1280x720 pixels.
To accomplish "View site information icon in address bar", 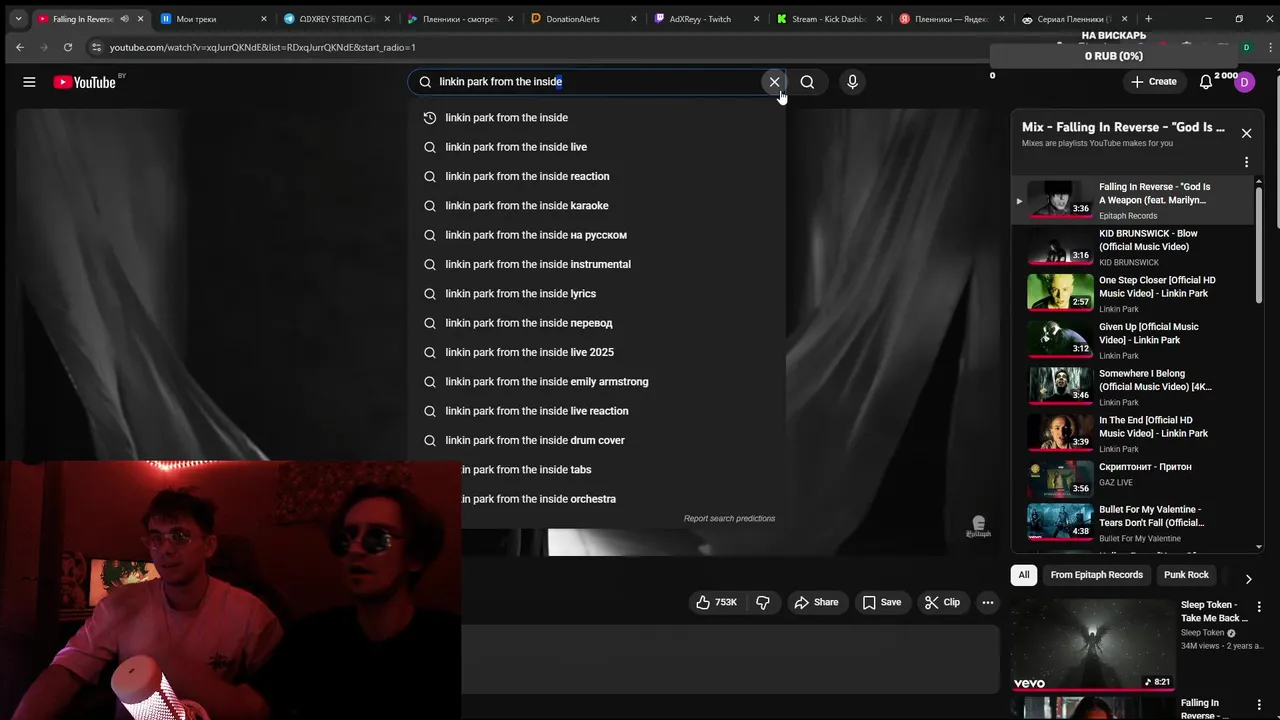I will (x=96, y=47).
